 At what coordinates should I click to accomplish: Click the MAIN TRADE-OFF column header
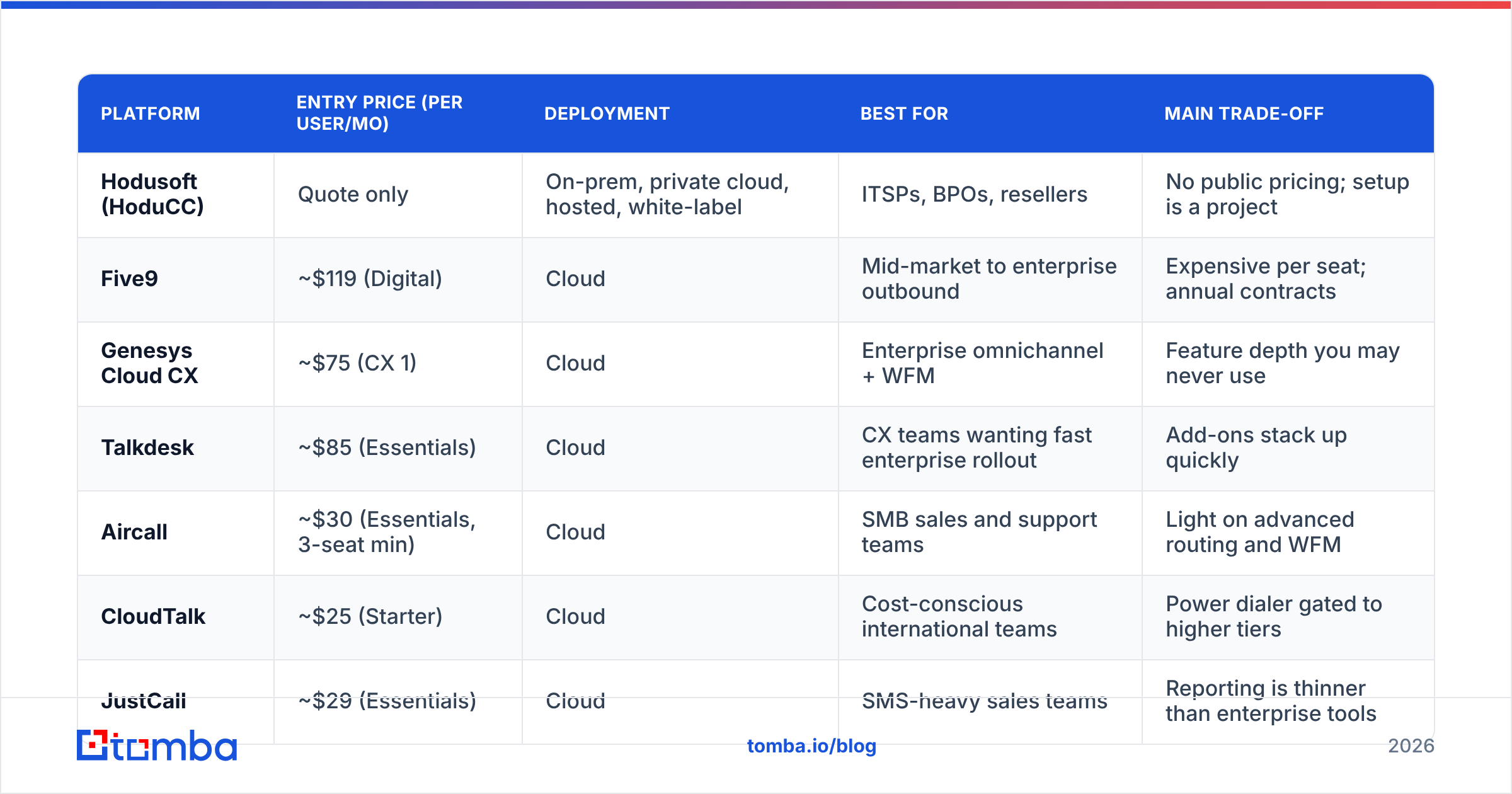1244,113
